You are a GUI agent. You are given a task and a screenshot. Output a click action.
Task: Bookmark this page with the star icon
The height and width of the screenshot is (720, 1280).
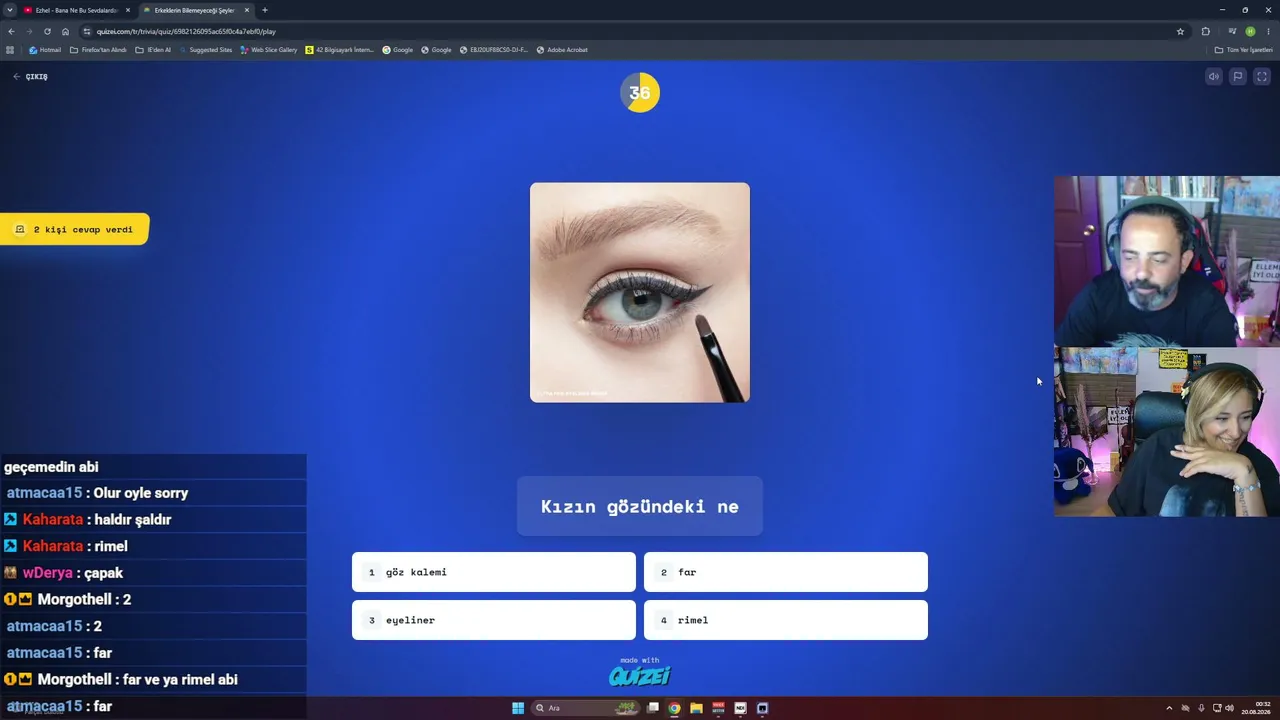point(1180,31)
